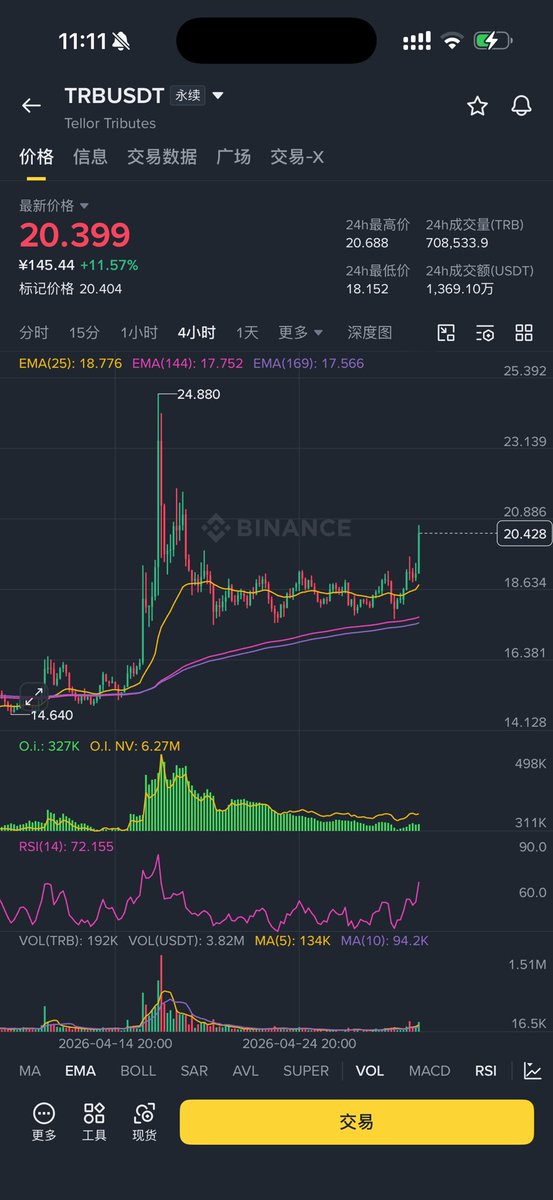Toggle the SUPER indicator

tap(306, 1070)
